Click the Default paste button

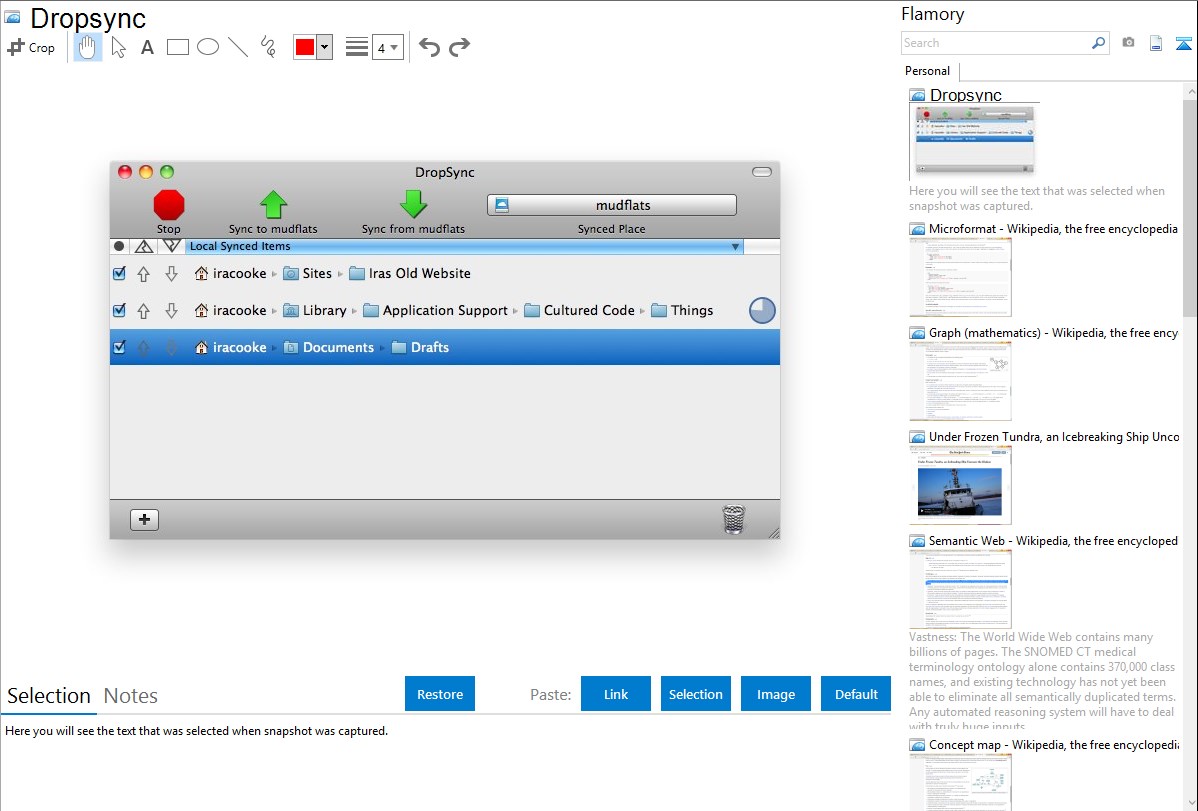click(856, 694)
